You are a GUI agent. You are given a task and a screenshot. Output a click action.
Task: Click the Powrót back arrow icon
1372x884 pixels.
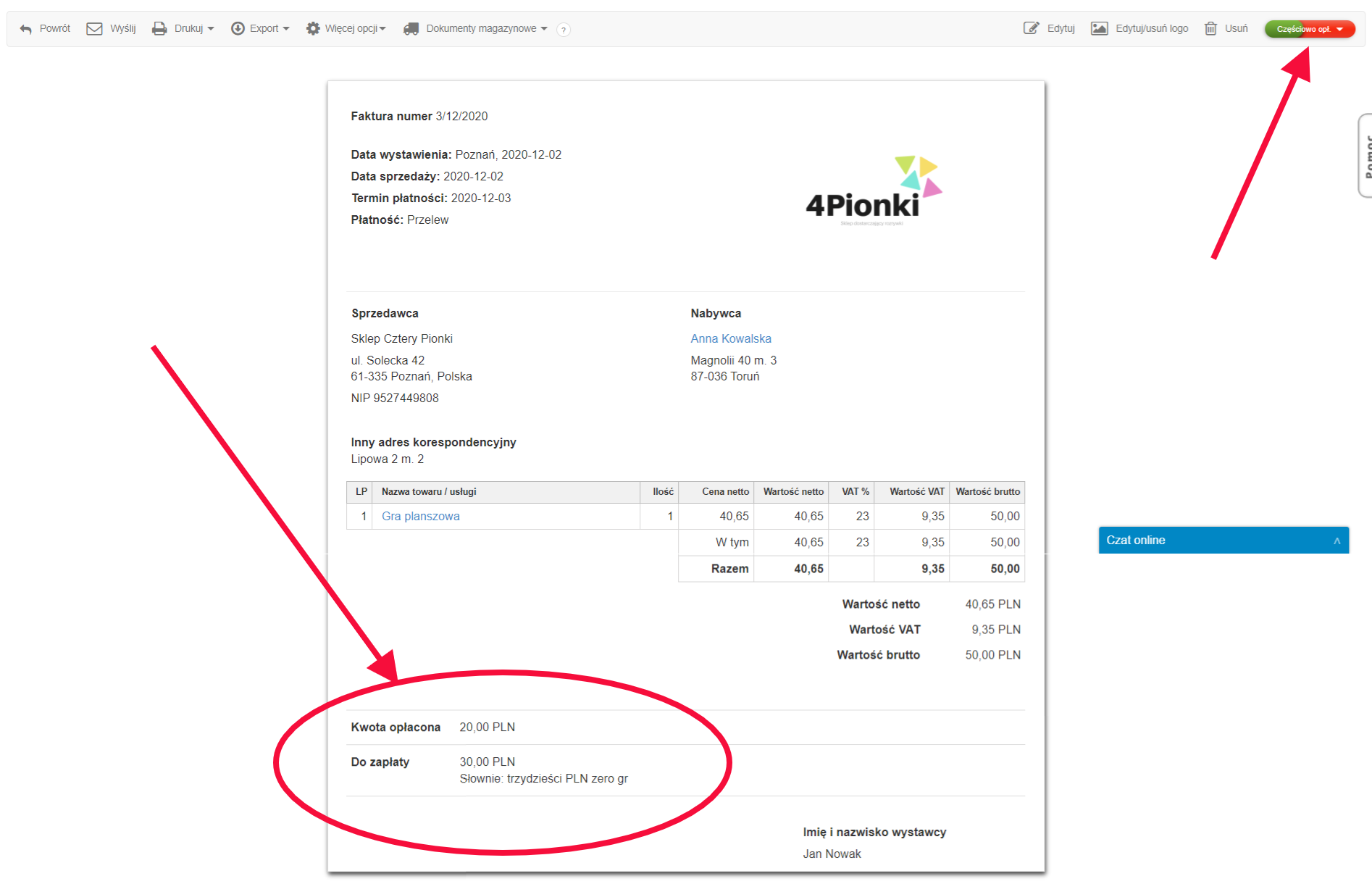point(26,29)
